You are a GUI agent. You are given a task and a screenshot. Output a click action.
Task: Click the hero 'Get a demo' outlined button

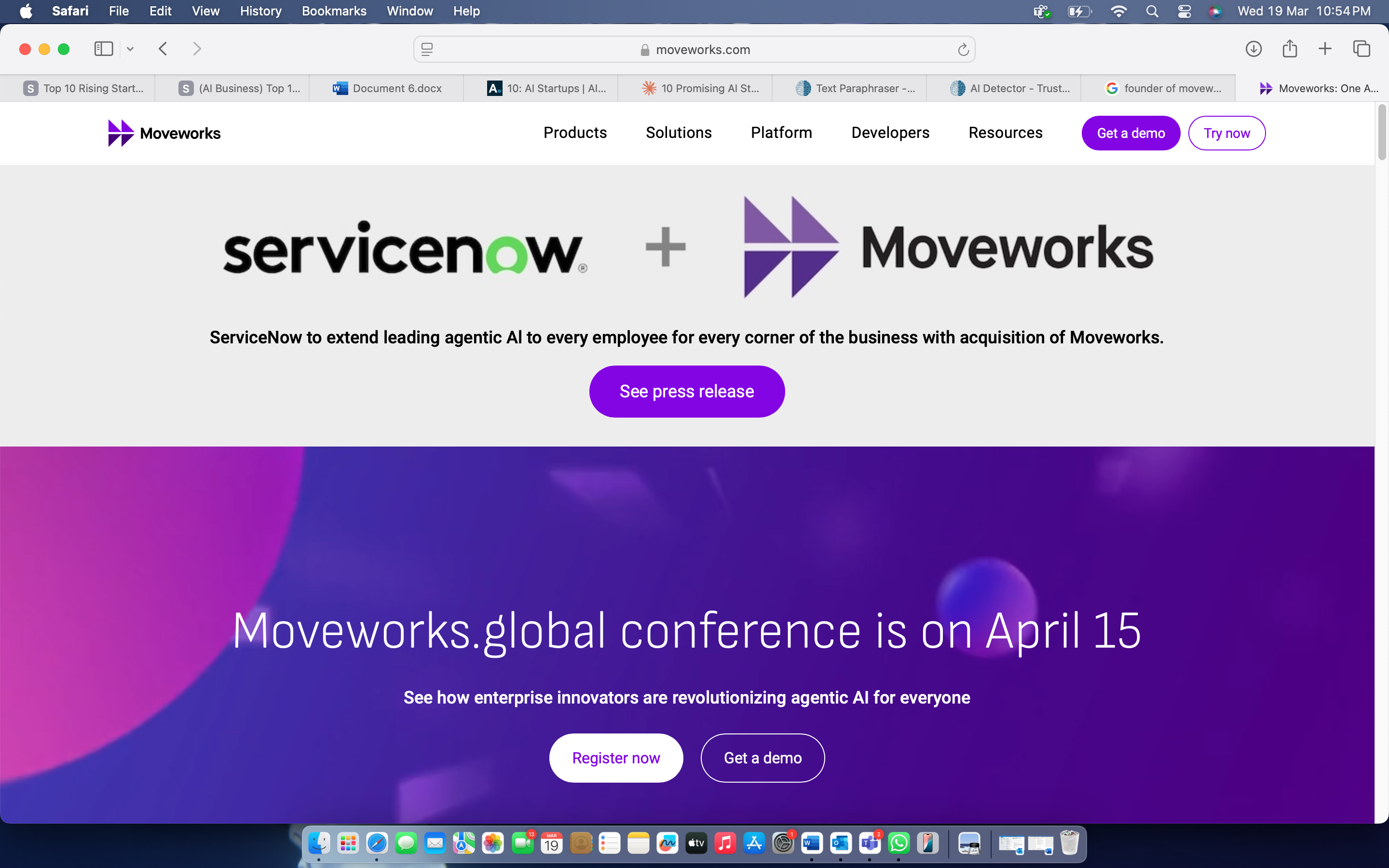(763, 758)
